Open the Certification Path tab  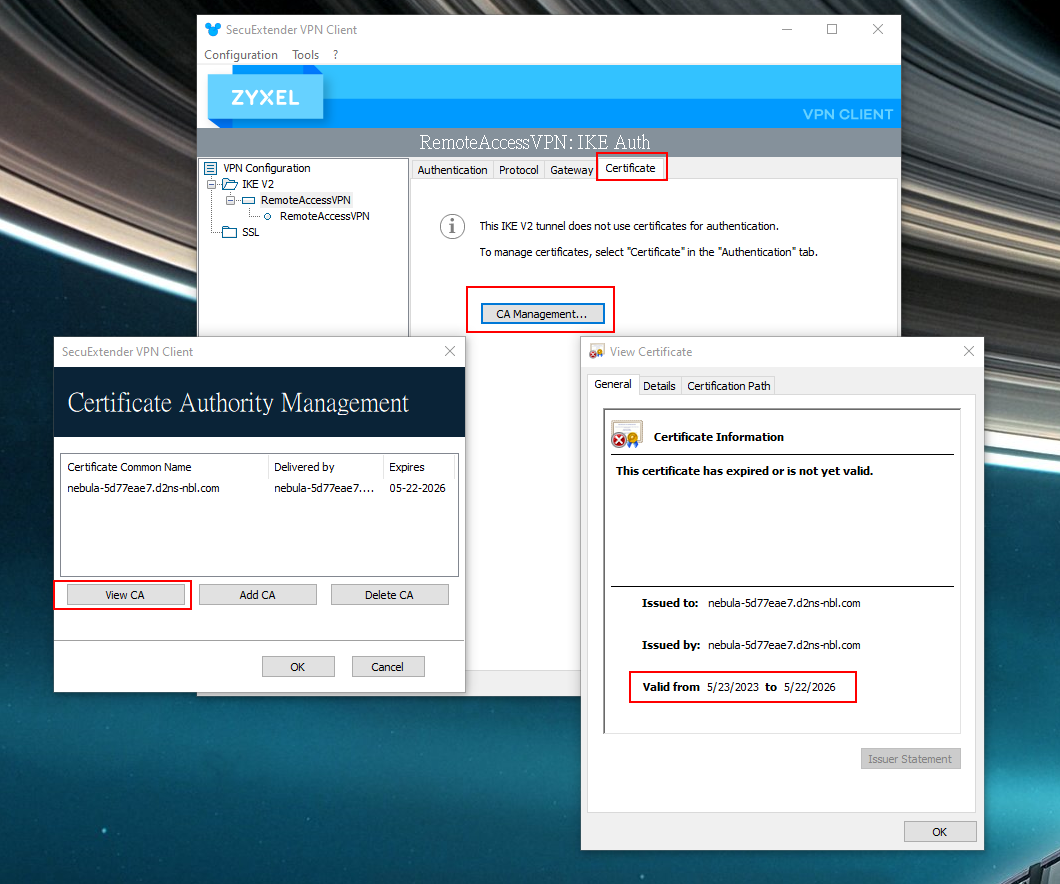pos(729,386)
